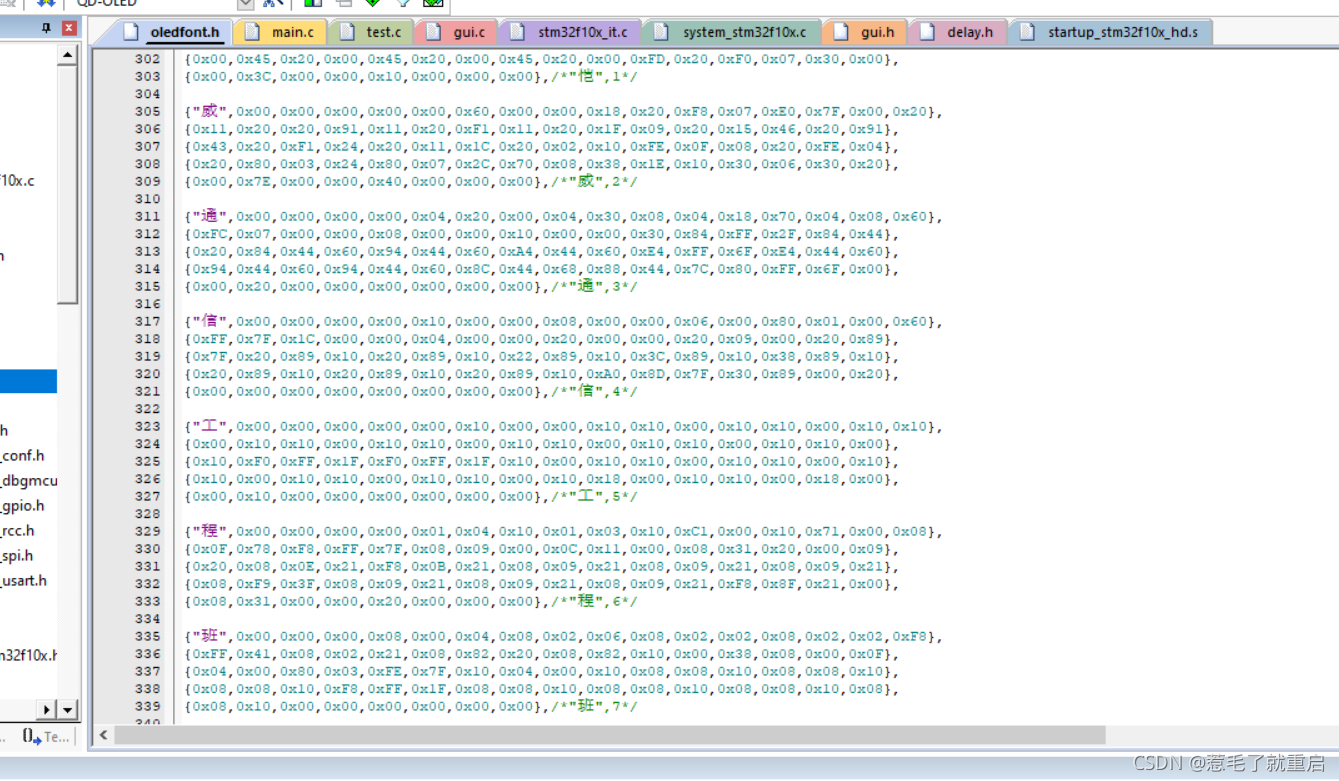Click the comment /*"信",4*/
Image resolution: width=1339 pixels, height=781 pixels.
(x=594, y=391)
